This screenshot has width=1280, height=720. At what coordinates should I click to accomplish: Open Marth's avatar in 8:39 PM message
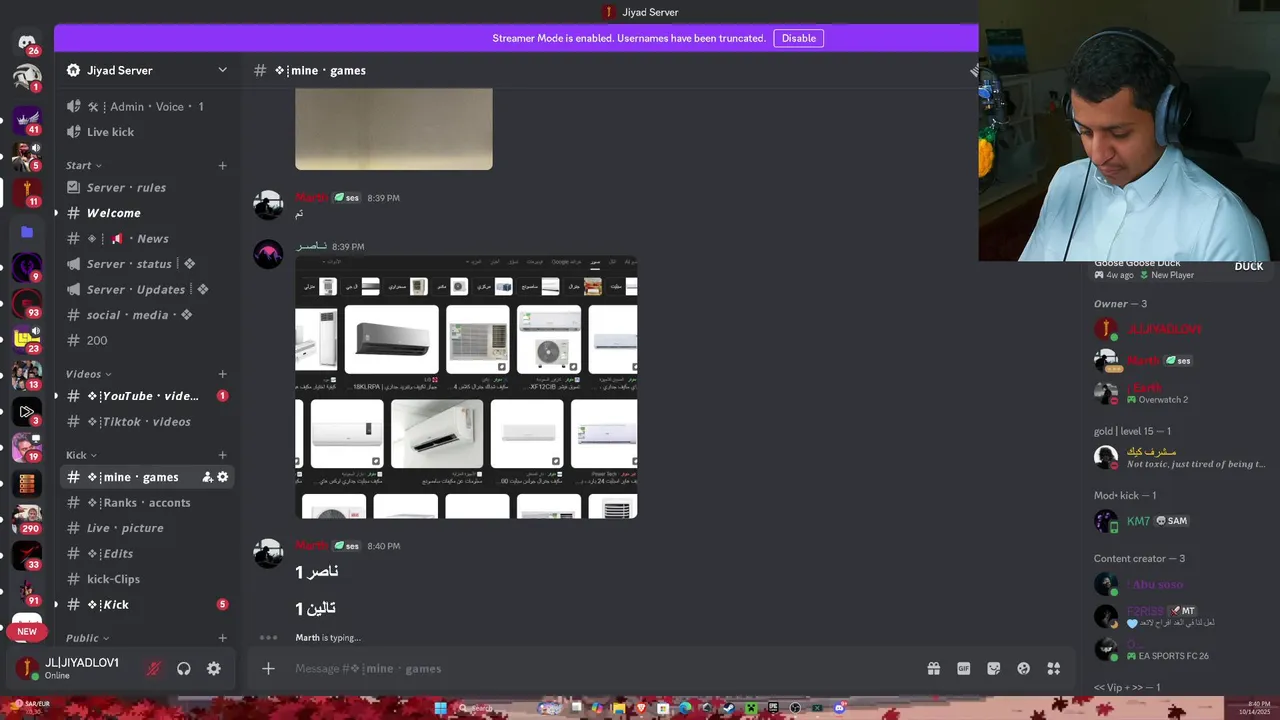click(268, 205)
